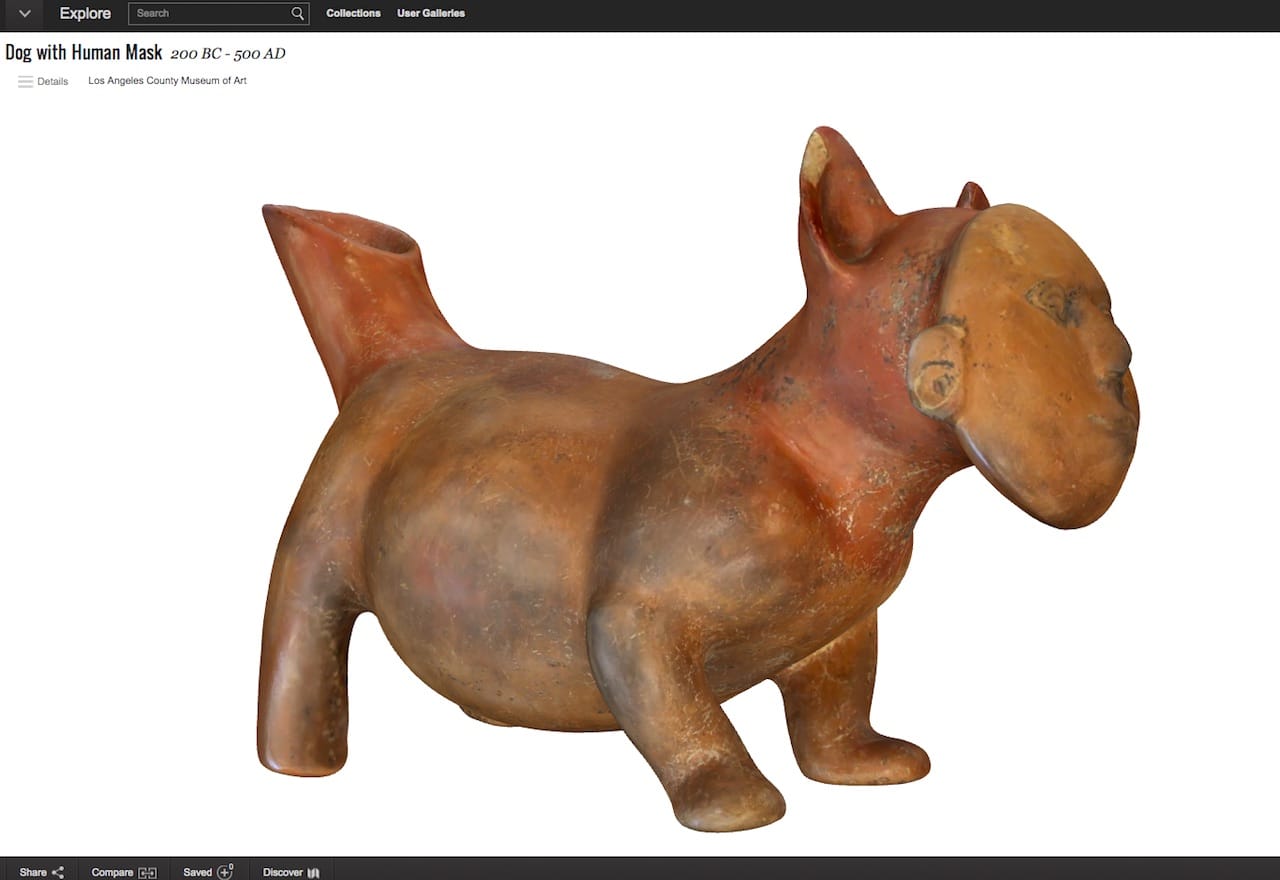Go to the Collections tab
This screenshot has height=880, width=1280.
coord(353,13)
